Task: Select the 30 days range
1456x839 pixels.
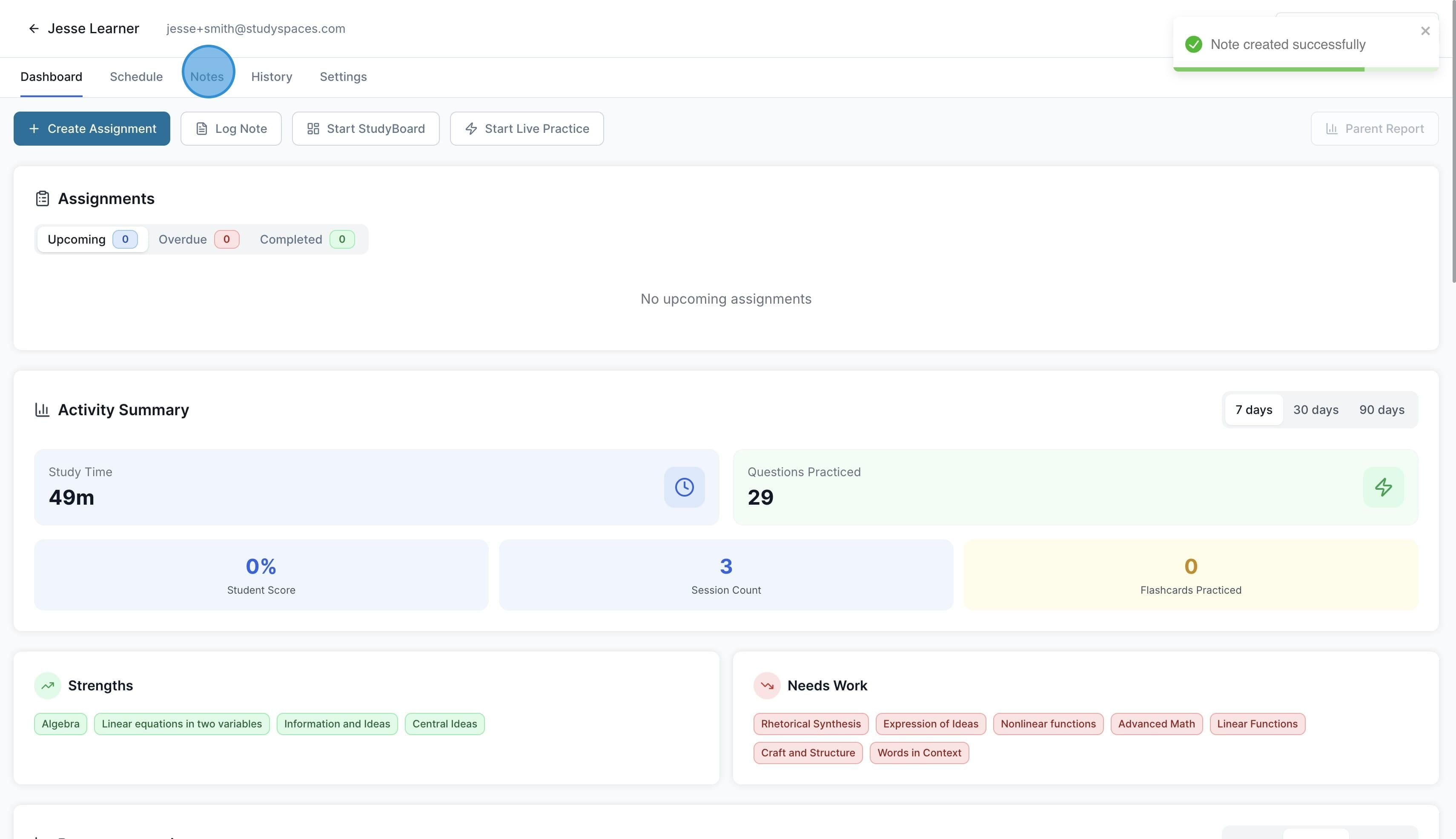Action: 1316,410
